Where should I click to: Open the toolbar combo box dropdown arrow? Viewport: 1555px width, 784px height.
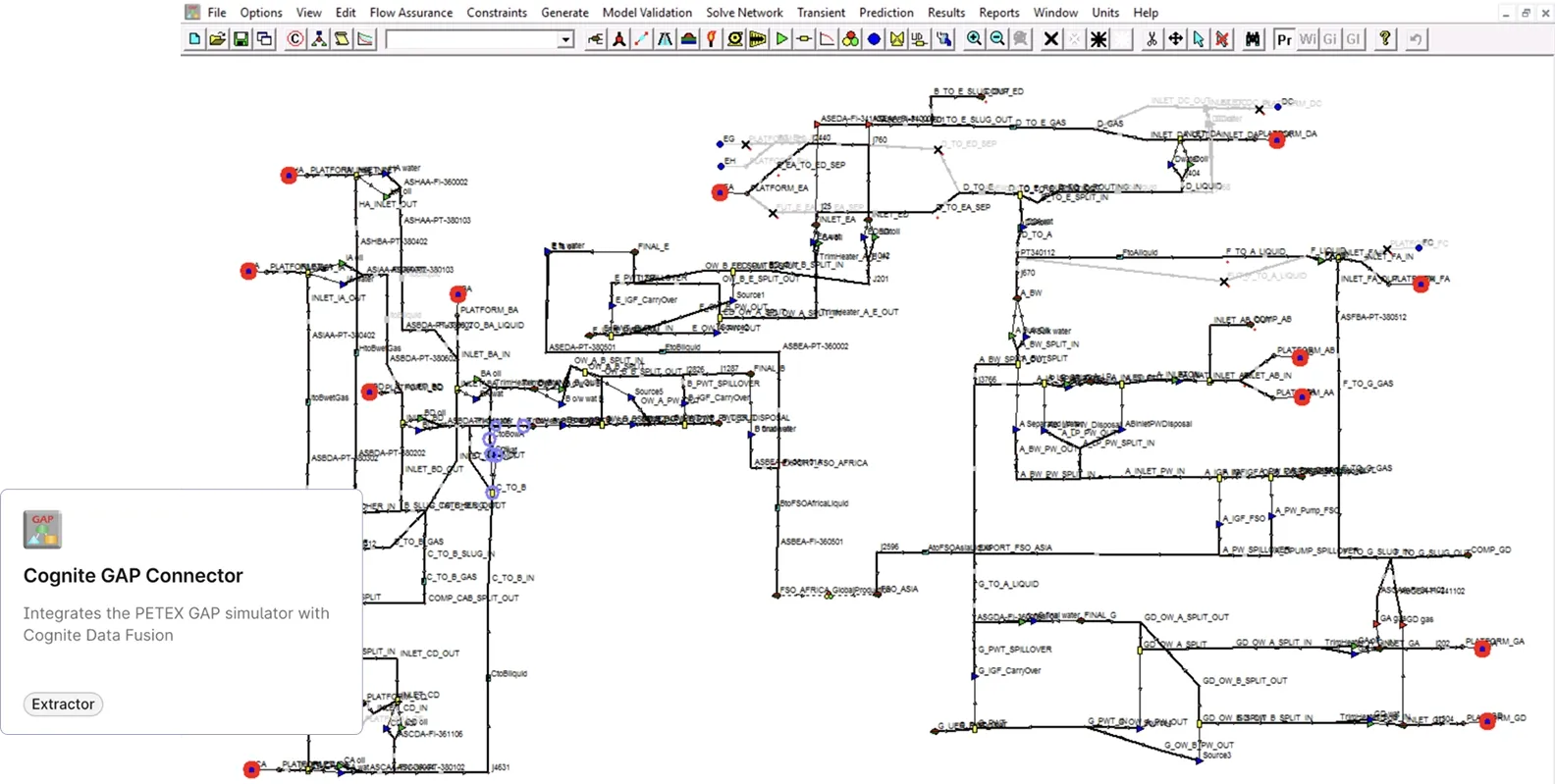click(565, 40)
